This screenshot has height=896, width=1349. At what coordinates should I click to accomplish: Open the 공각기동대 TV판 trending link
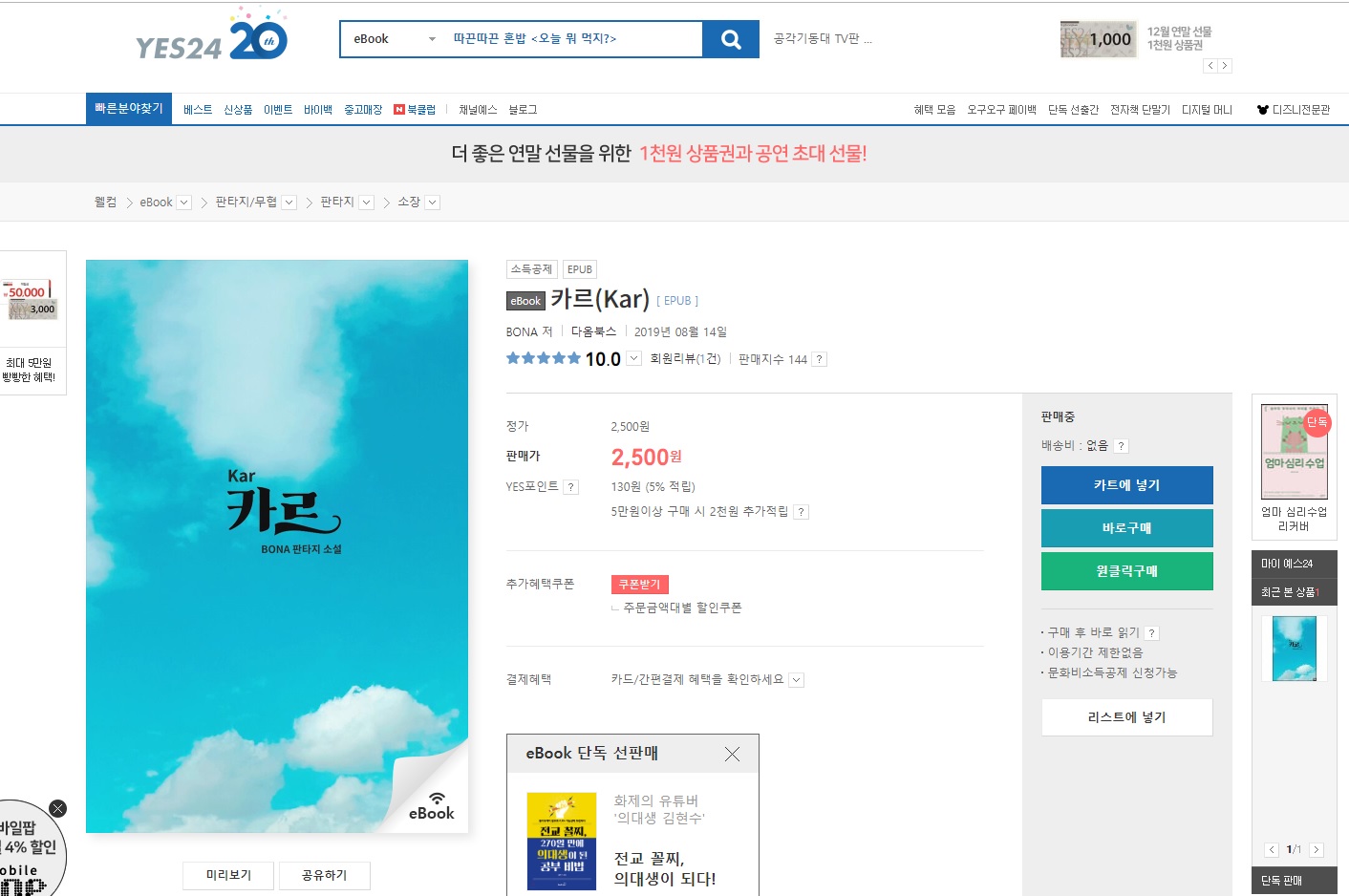point(822,39)
